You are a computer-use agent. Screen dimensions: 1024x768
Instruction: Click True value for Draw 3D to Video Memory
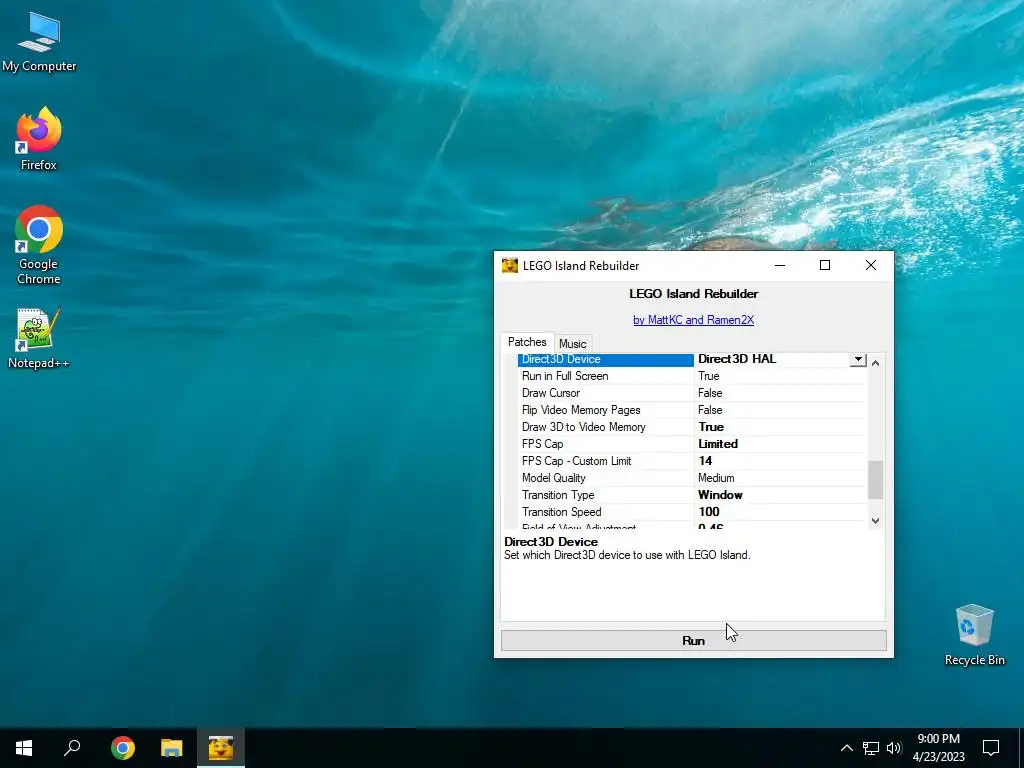711,427
